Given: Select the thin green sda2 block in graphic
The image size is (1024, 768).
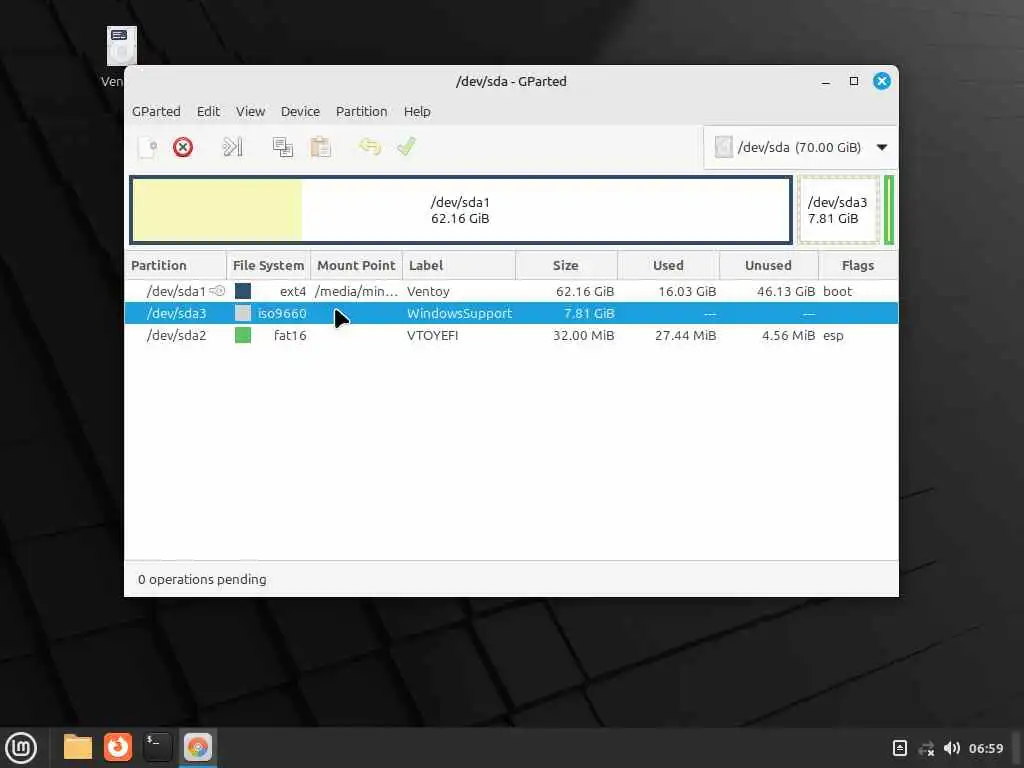Looking at the screenshot, I should click(x=889, y=210).
